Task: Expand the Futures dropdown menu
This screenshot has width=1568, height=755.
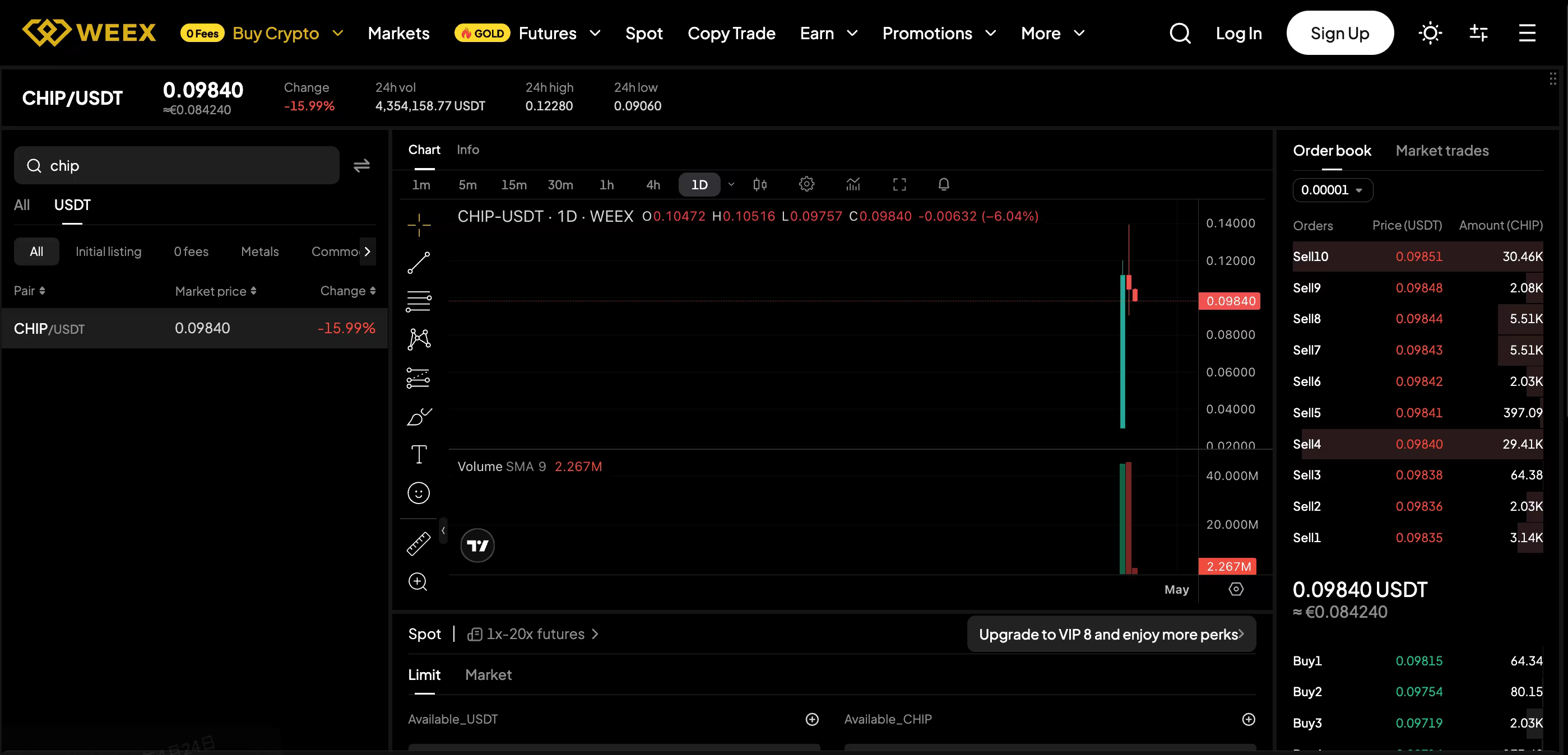Action: point(595,33)
